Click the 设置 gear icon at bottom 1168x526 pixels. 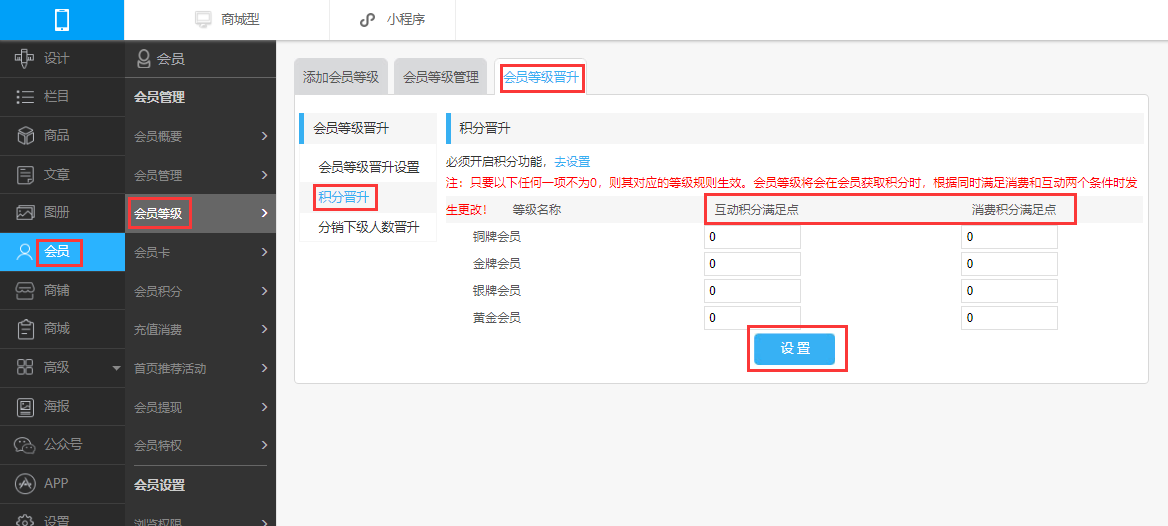25,520
